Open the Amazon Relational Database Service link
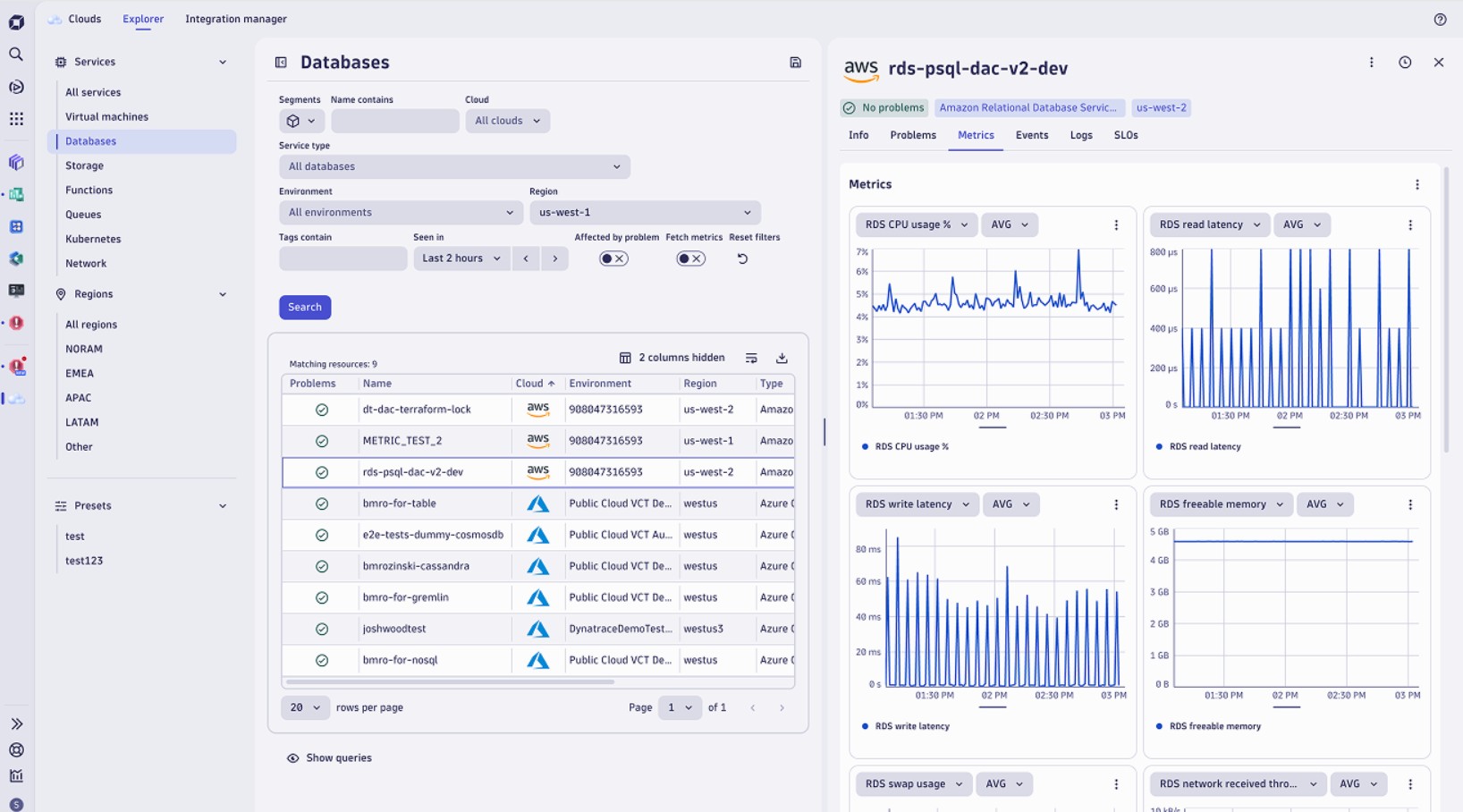The width and height of the screenshot is (1463, 812). click(1027, 107)
